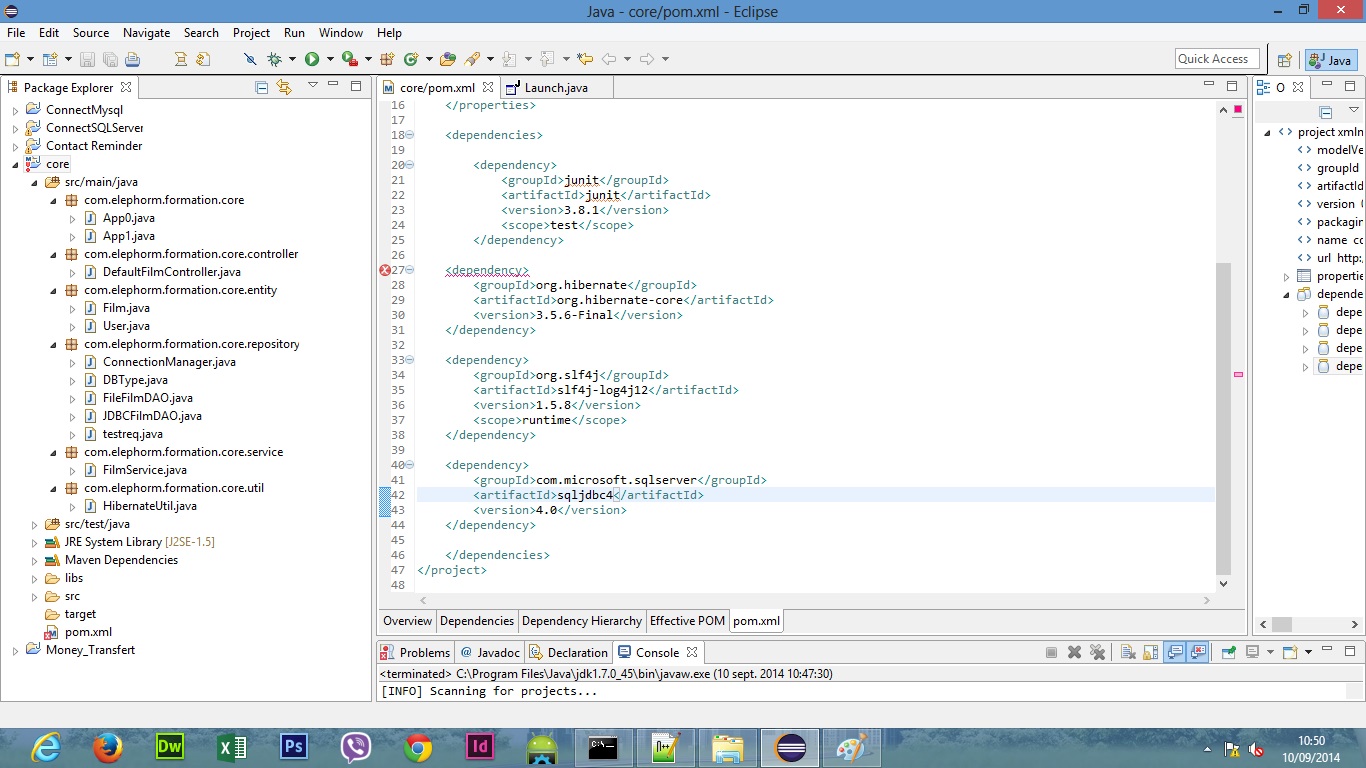This screenshot has width=1366, height=768.
Task: Collapse com.elephorm.formation.core.repository package
Action: coord(53,344)
